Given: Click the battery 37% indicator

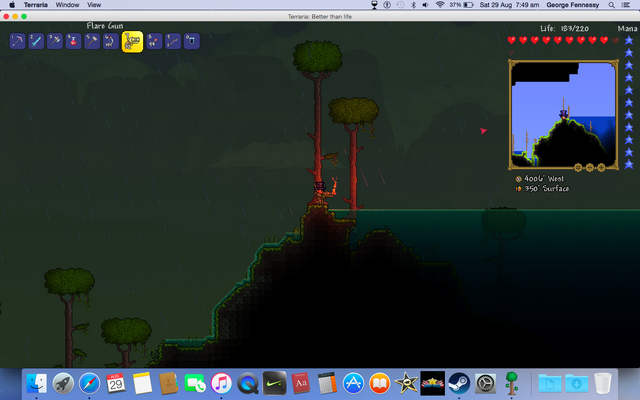Looking at the screenshot, I should (461, 5).
